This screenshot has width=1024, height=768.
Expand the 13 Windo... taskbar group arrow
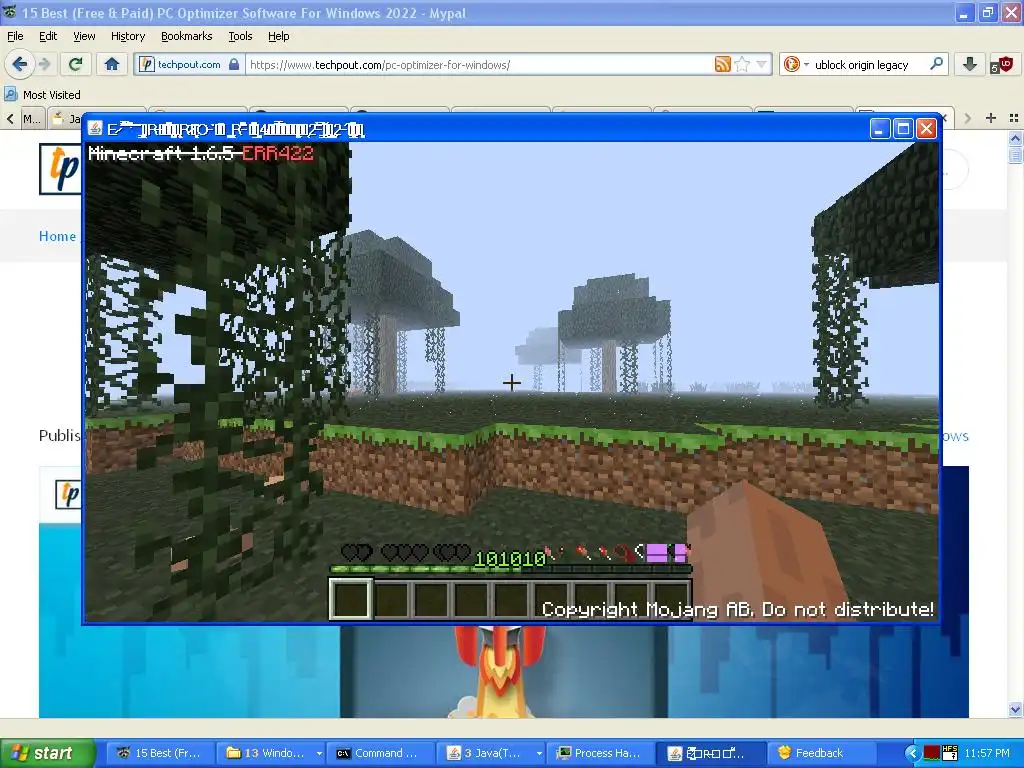click(319, 753)
